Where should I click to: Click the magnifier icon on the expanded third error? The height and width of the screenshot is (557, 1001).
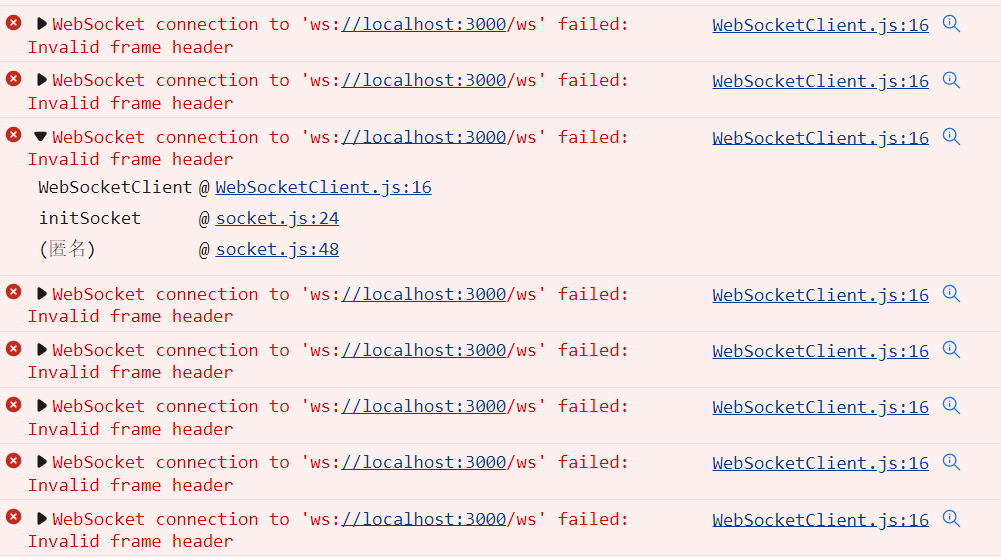pyautogui.click(x=951, y=137)
